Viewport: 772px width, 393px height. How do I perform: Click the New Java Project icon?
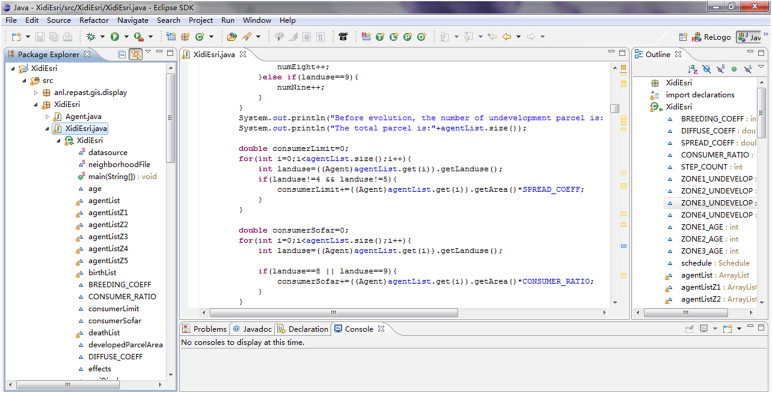171,37
